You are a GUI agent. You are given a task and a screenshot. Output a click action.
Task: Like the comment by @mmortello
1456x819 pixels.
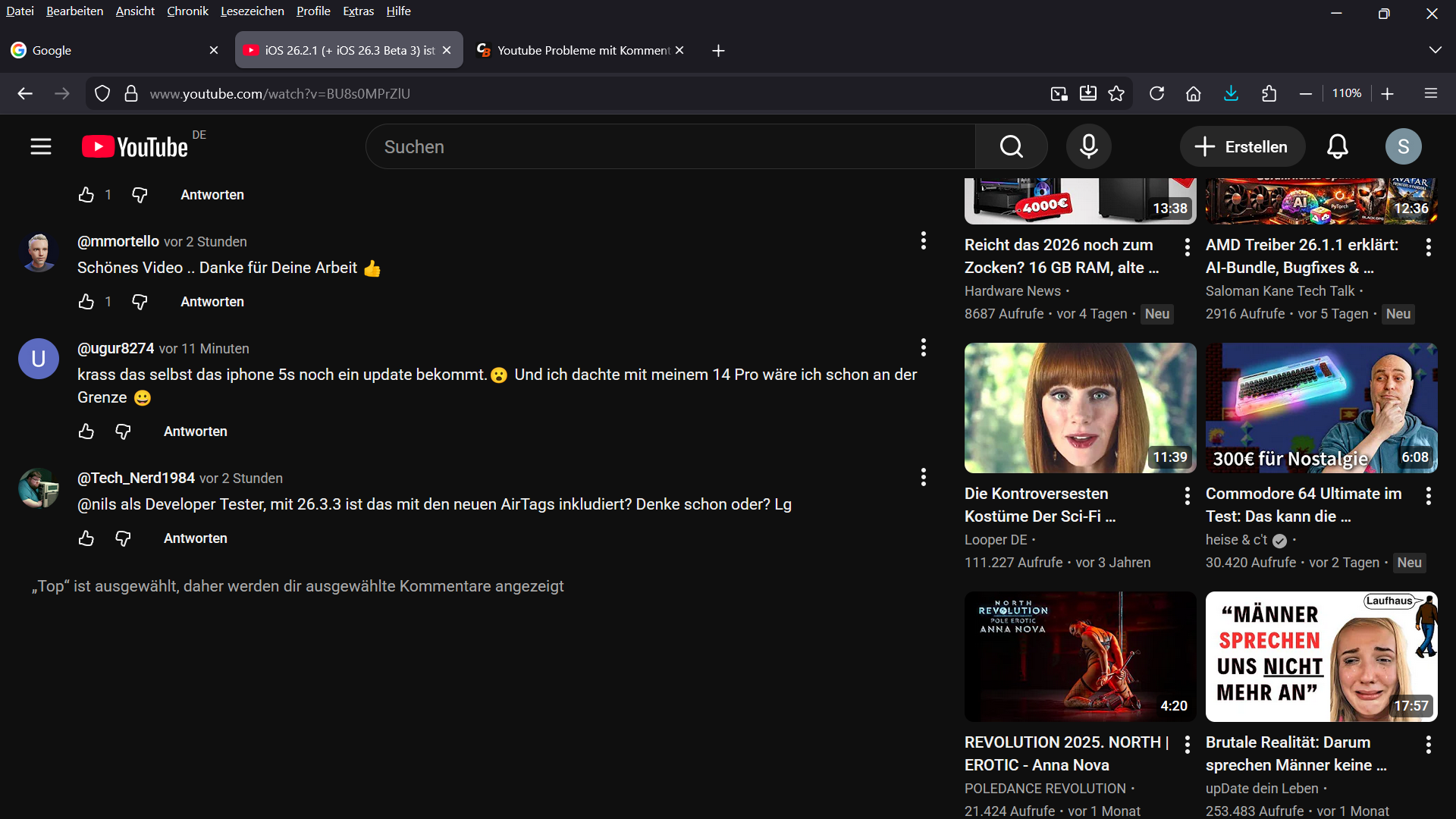86,302
